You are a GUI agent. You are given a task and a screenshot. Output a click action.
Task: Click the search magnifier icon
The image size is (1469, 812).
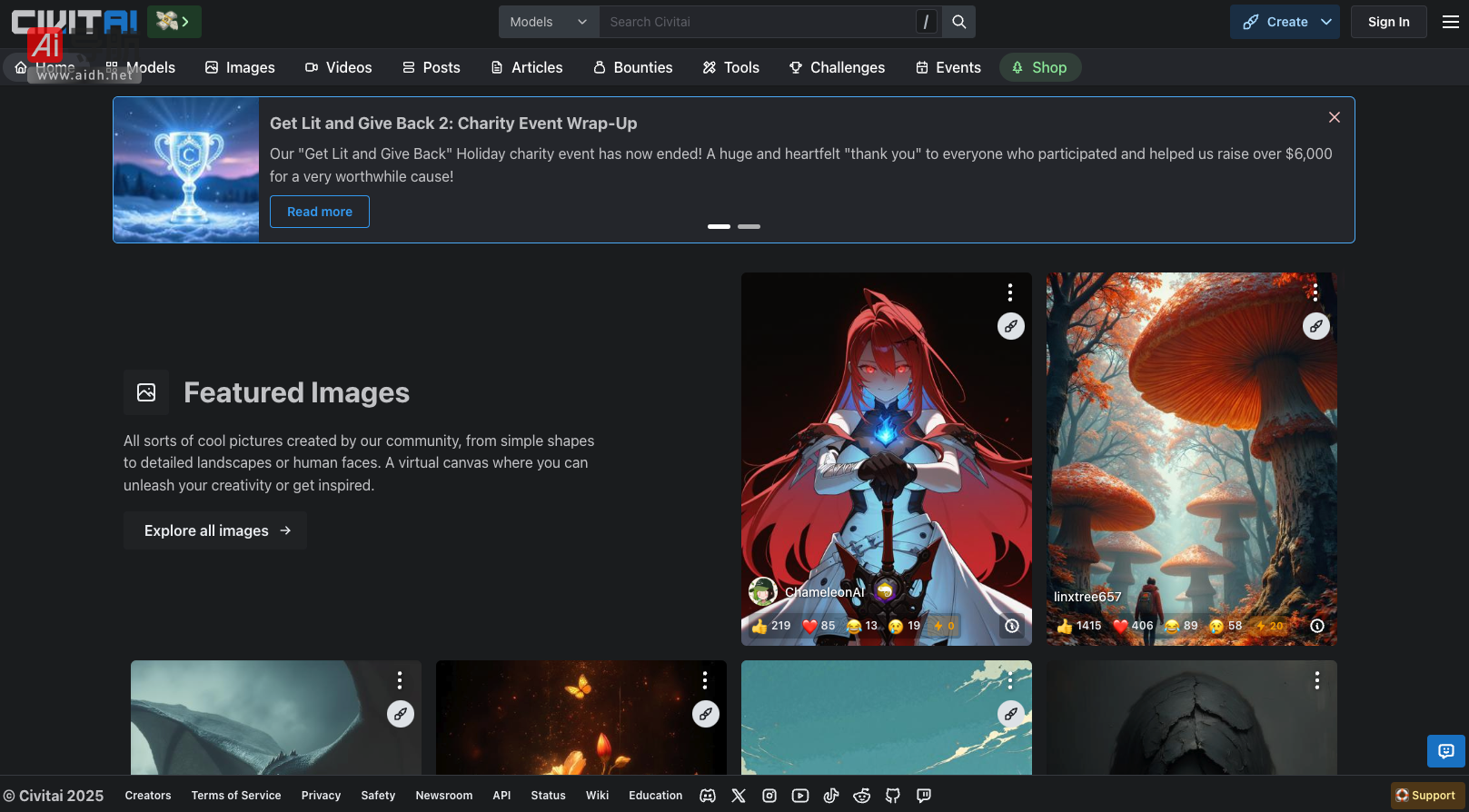pyautogui.click(x=958, y=22)
